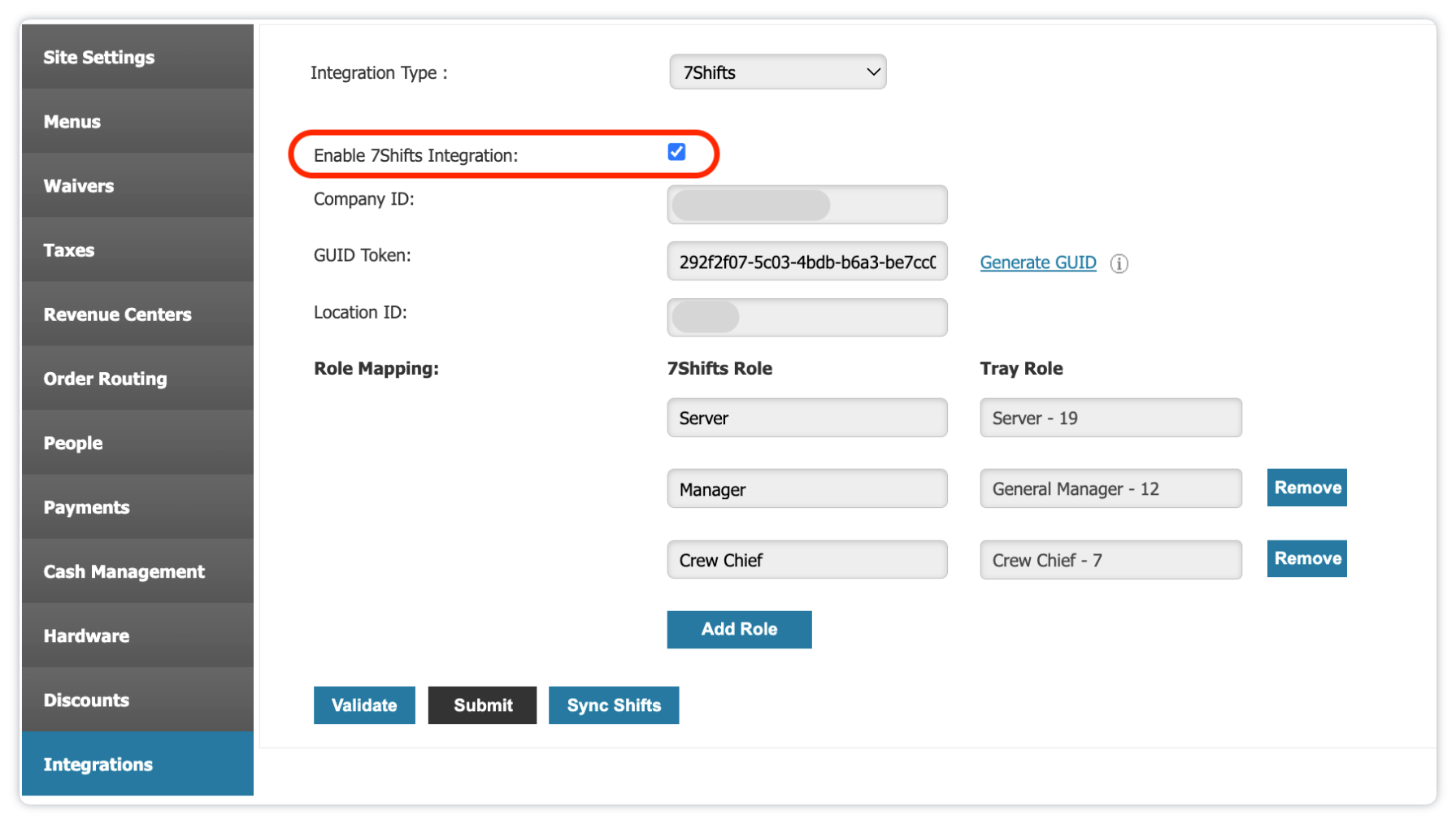This screenshot has height=824, width=1456.
Task: Select Waivers in the sidebar
Action: [137, 185]
